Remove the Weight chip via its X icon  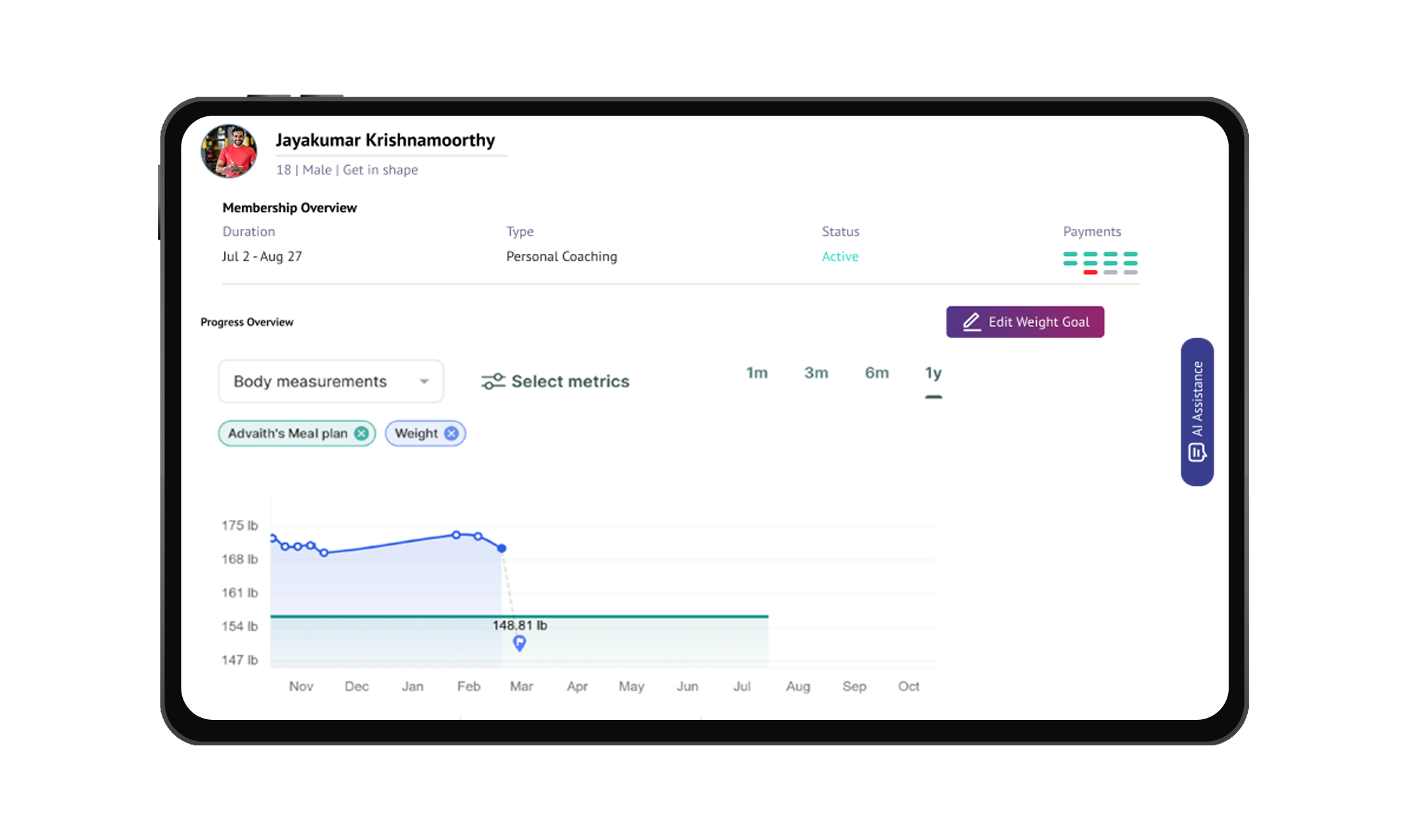pos(451,433)
